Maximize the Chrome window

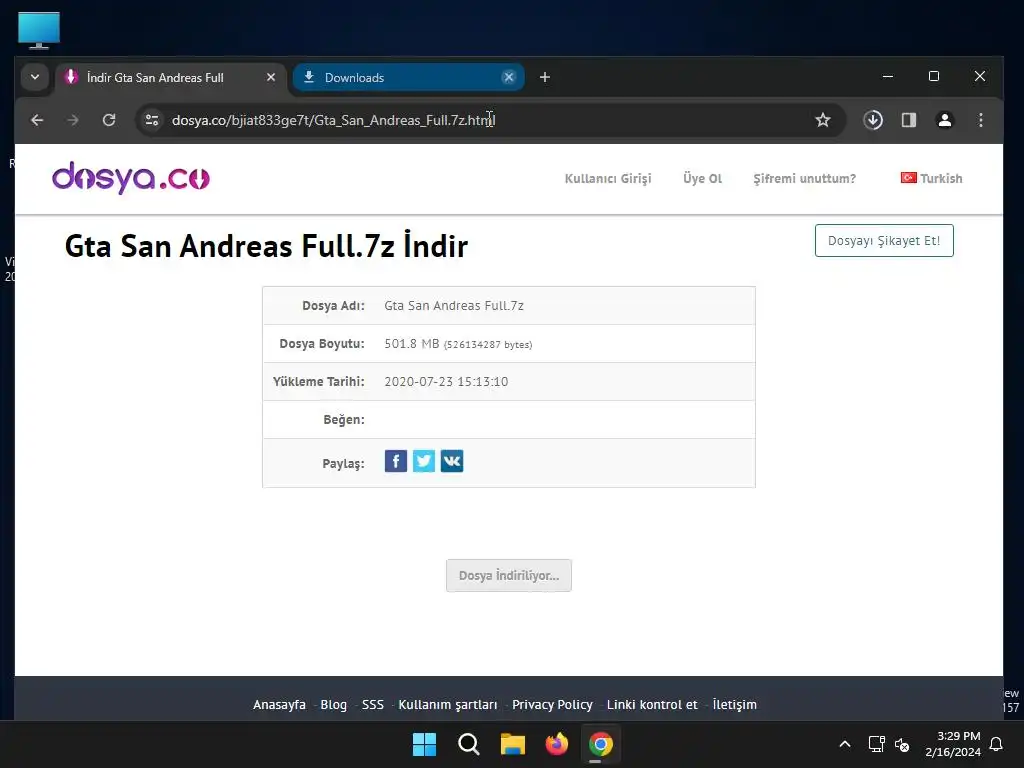pyautogui.click(x=934, y=76)
